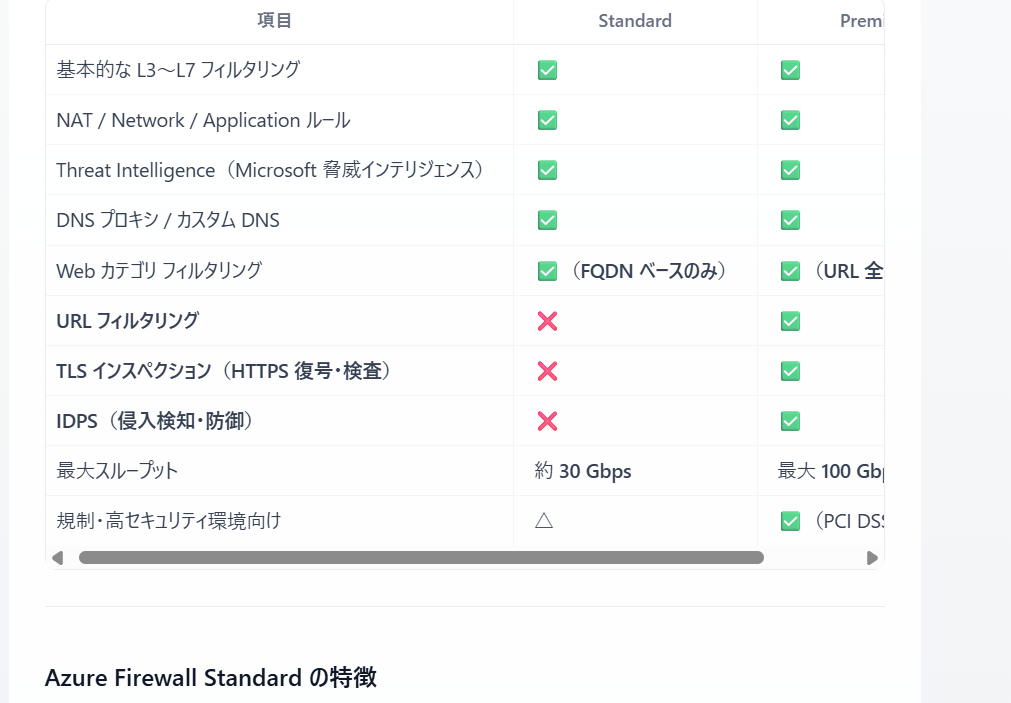Click Premium checkmark in NAT / Network row
Viewport: 1011px width, 703px height.
point(790,120)
